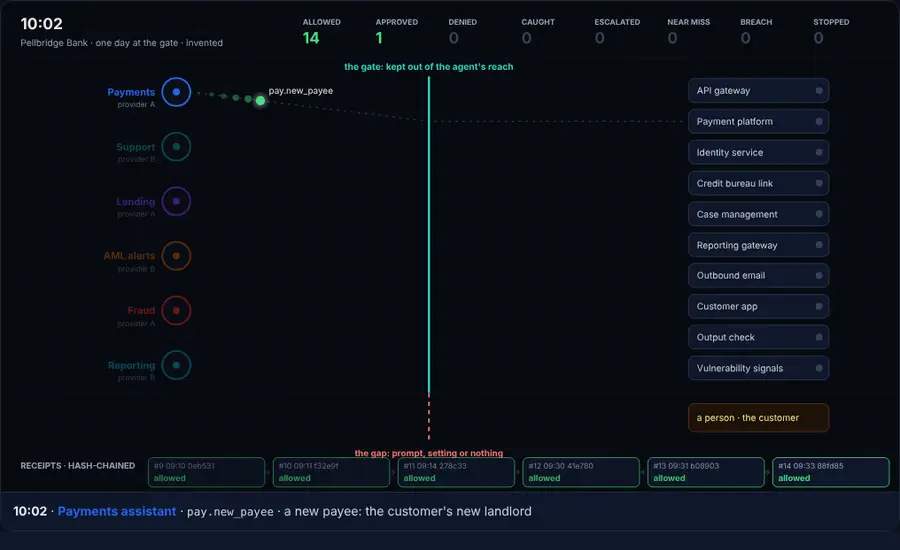Click the Payments agent label
900x550 pixels.
pyautogui.click(x=131, y=92)
